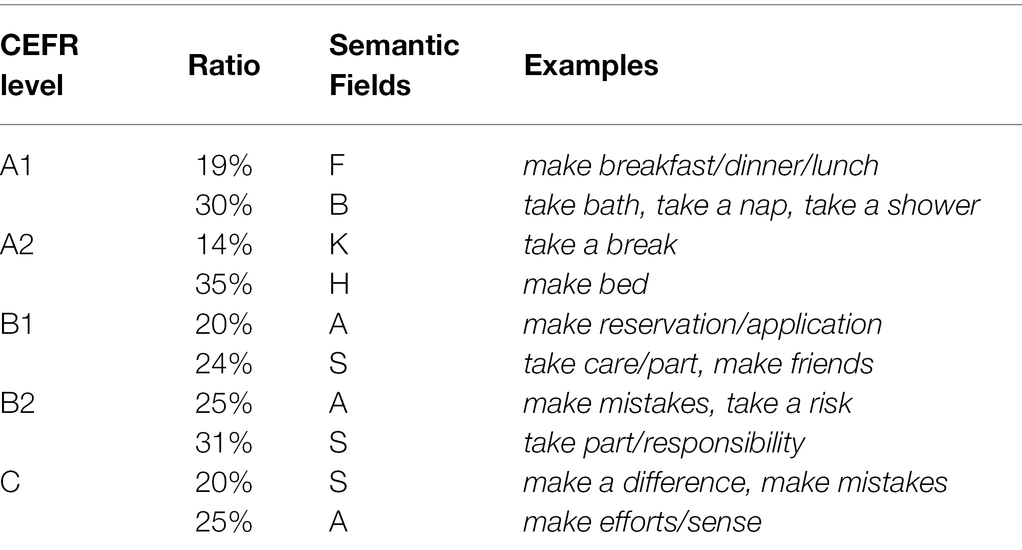Click the Semantic Fields column header
The image size is (1022, 550).
(x=394, y=65)
